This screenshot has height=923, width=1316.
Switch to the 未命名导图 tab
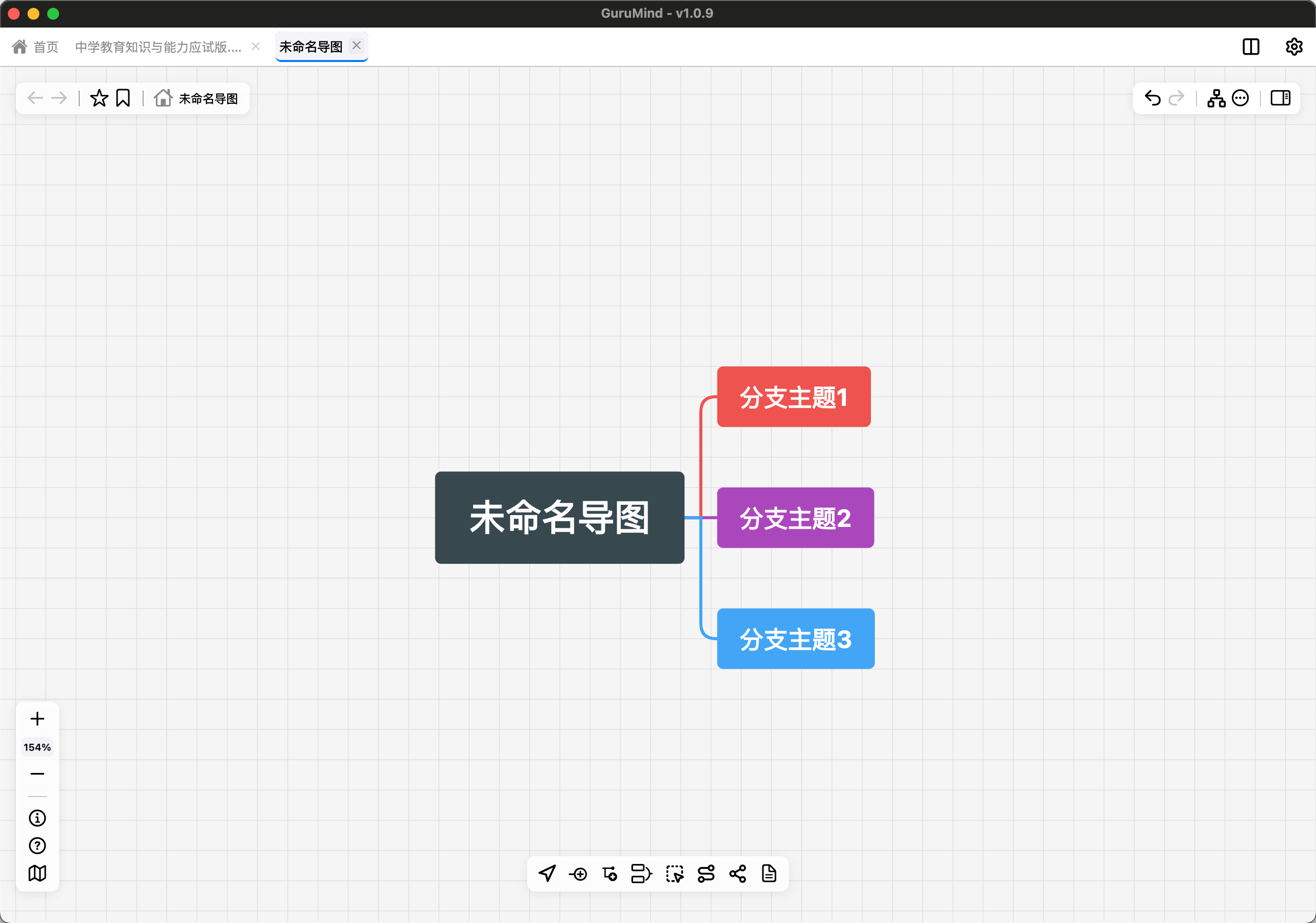click(312, 46)
